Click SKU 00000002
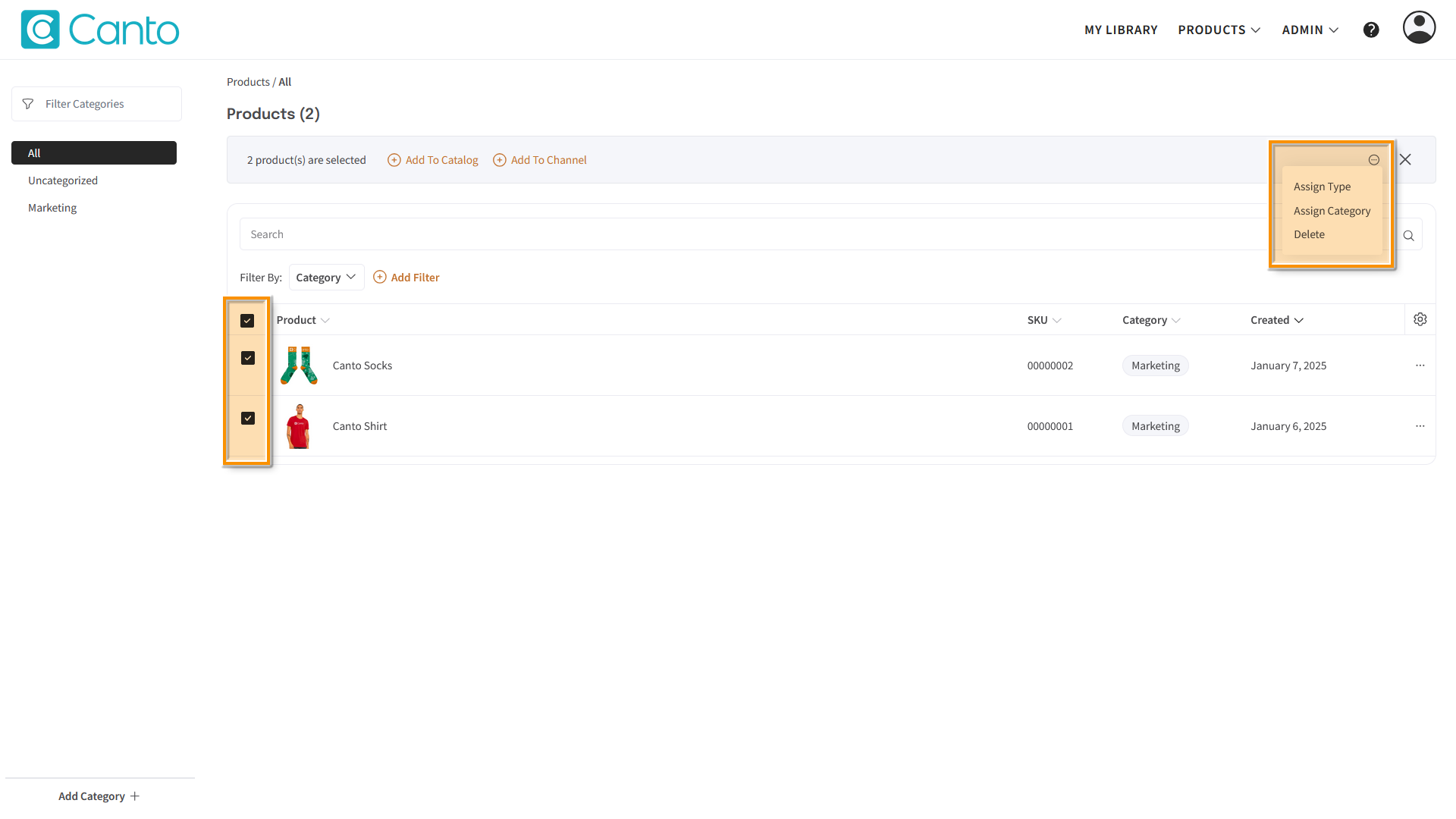The width and height of the screenshot is (1456, 819). (x=1050, y=366)
